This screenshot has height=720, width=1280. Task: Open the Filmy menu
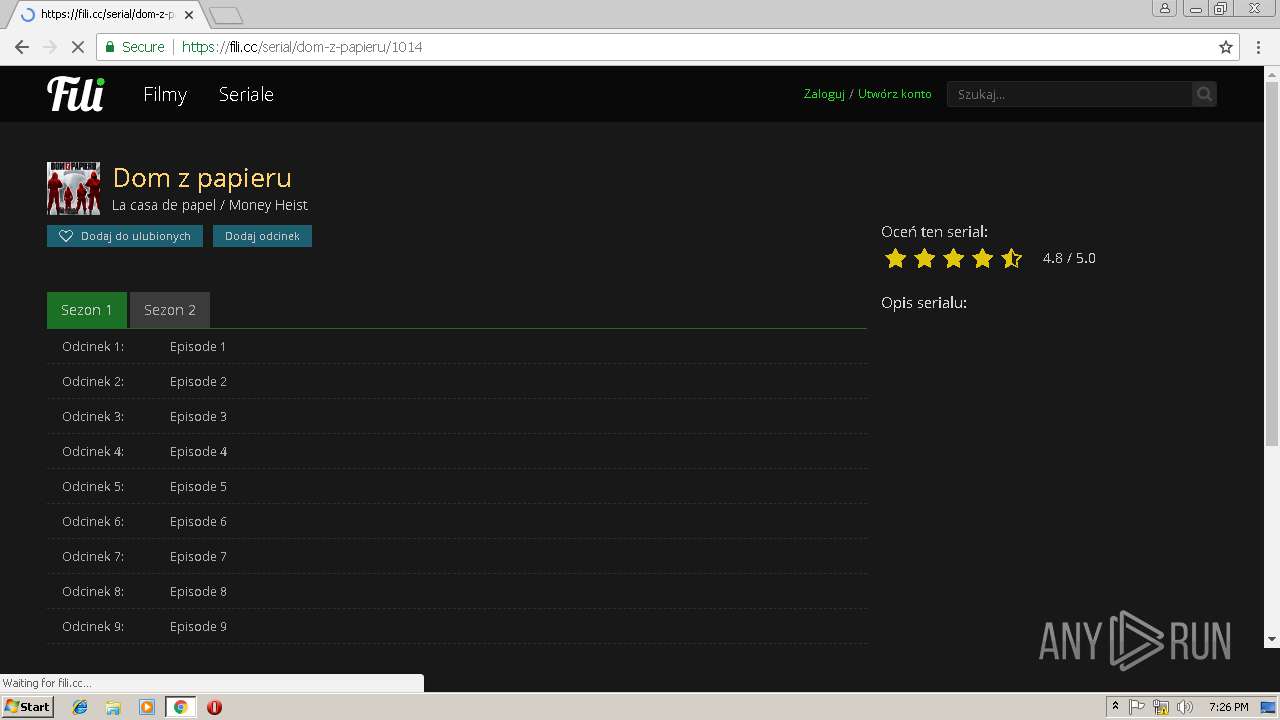click(165, 94)
